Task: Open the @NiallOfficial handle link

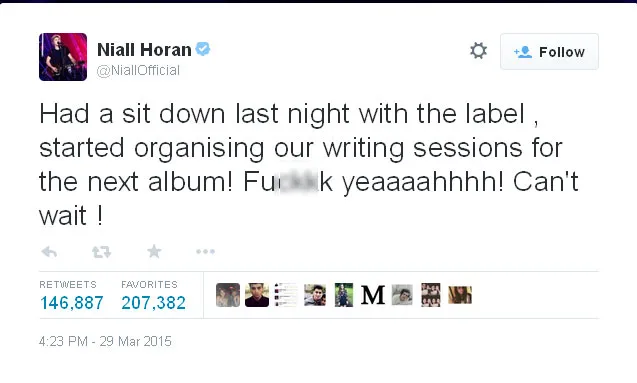Action: pyautogui.click(x=138, y=70)
